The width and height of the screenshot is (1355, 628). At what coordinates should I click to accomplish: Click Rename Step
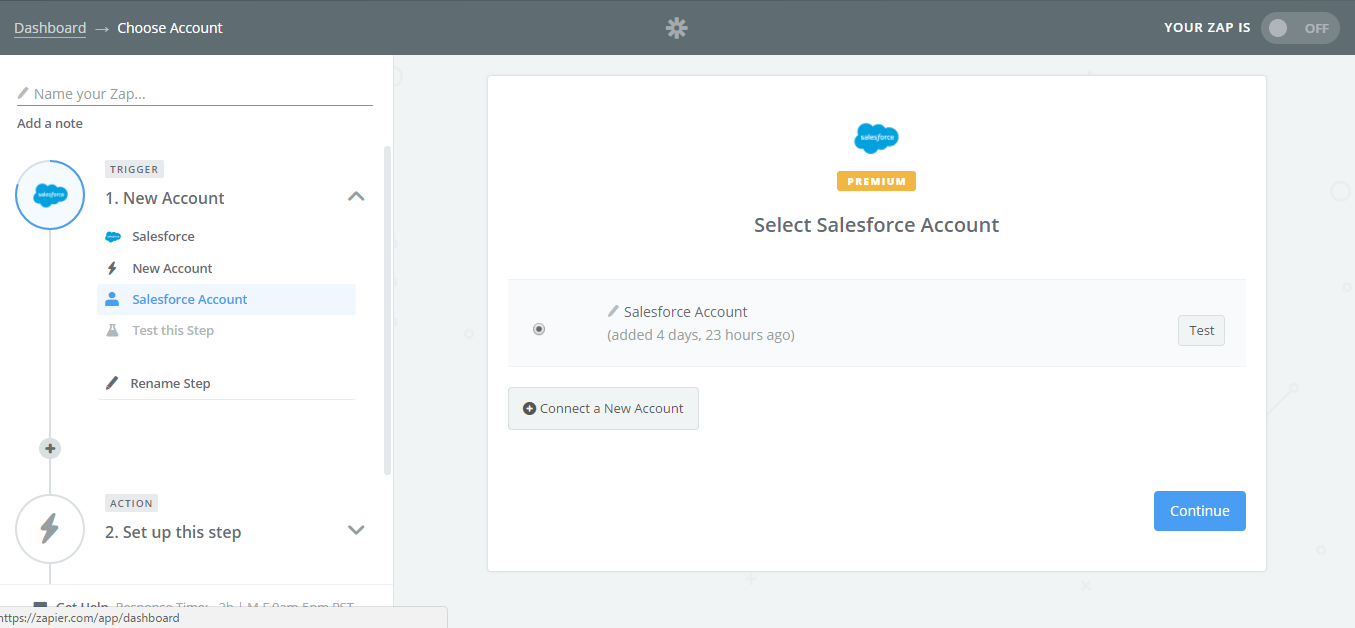[x=170, y=383]
